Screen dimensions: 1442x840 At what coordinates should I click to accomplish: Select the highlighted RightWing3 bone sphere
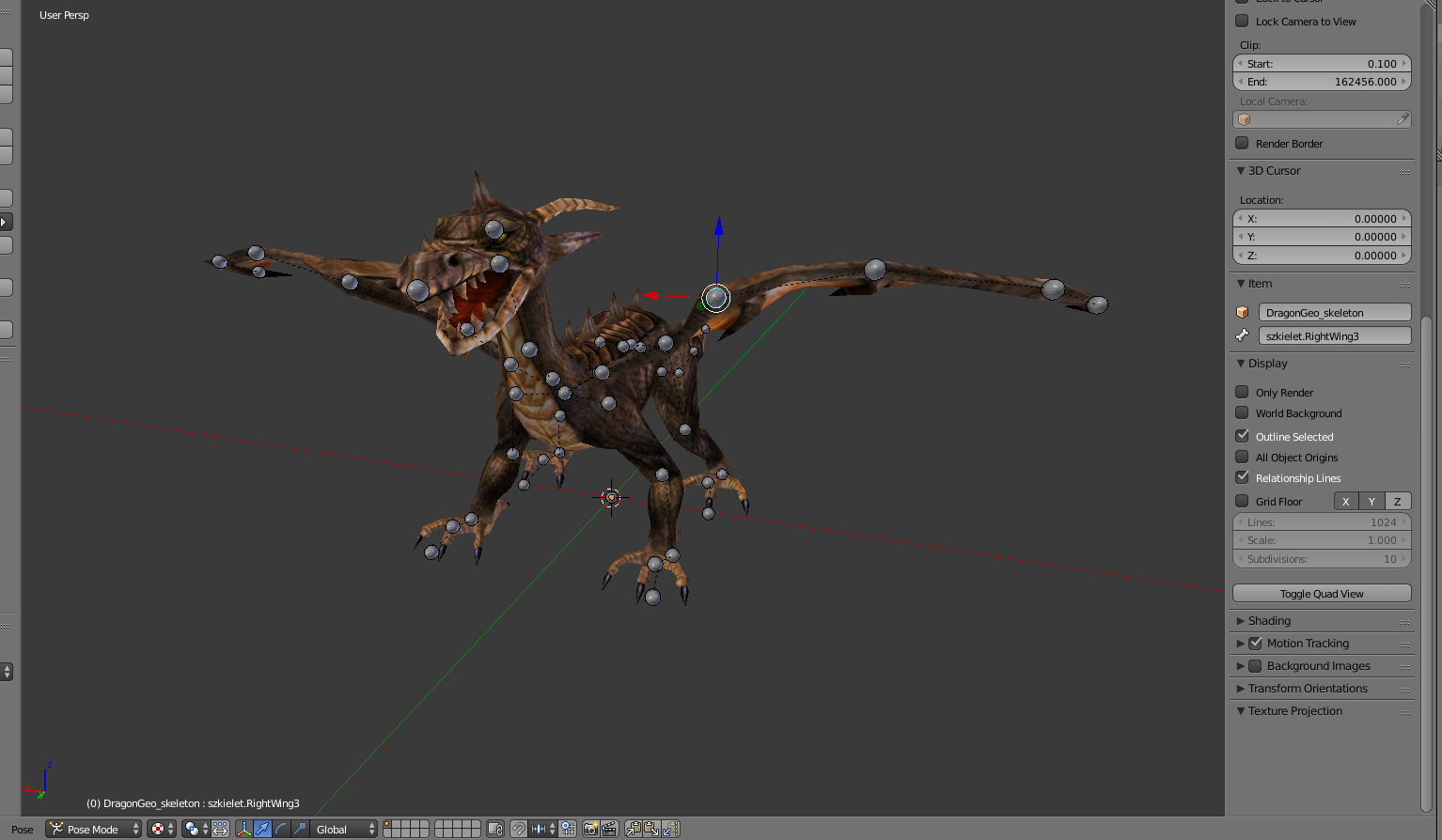[716, 298]
